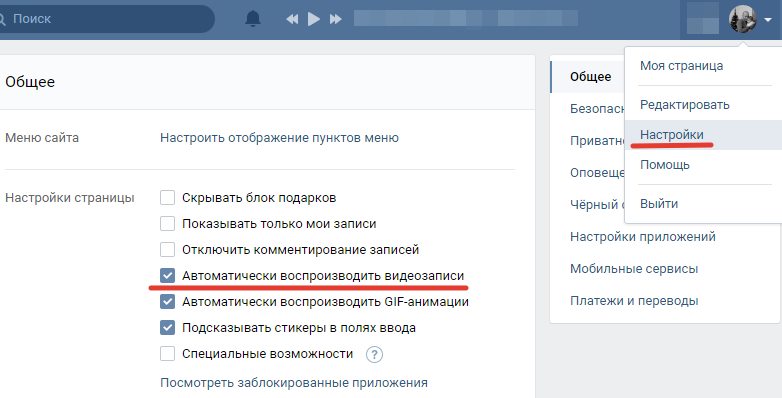Viewport: 782px width, 398px height.
Task: Enable Специальные возможности checkbox
Action: click(x=168, y=354)
